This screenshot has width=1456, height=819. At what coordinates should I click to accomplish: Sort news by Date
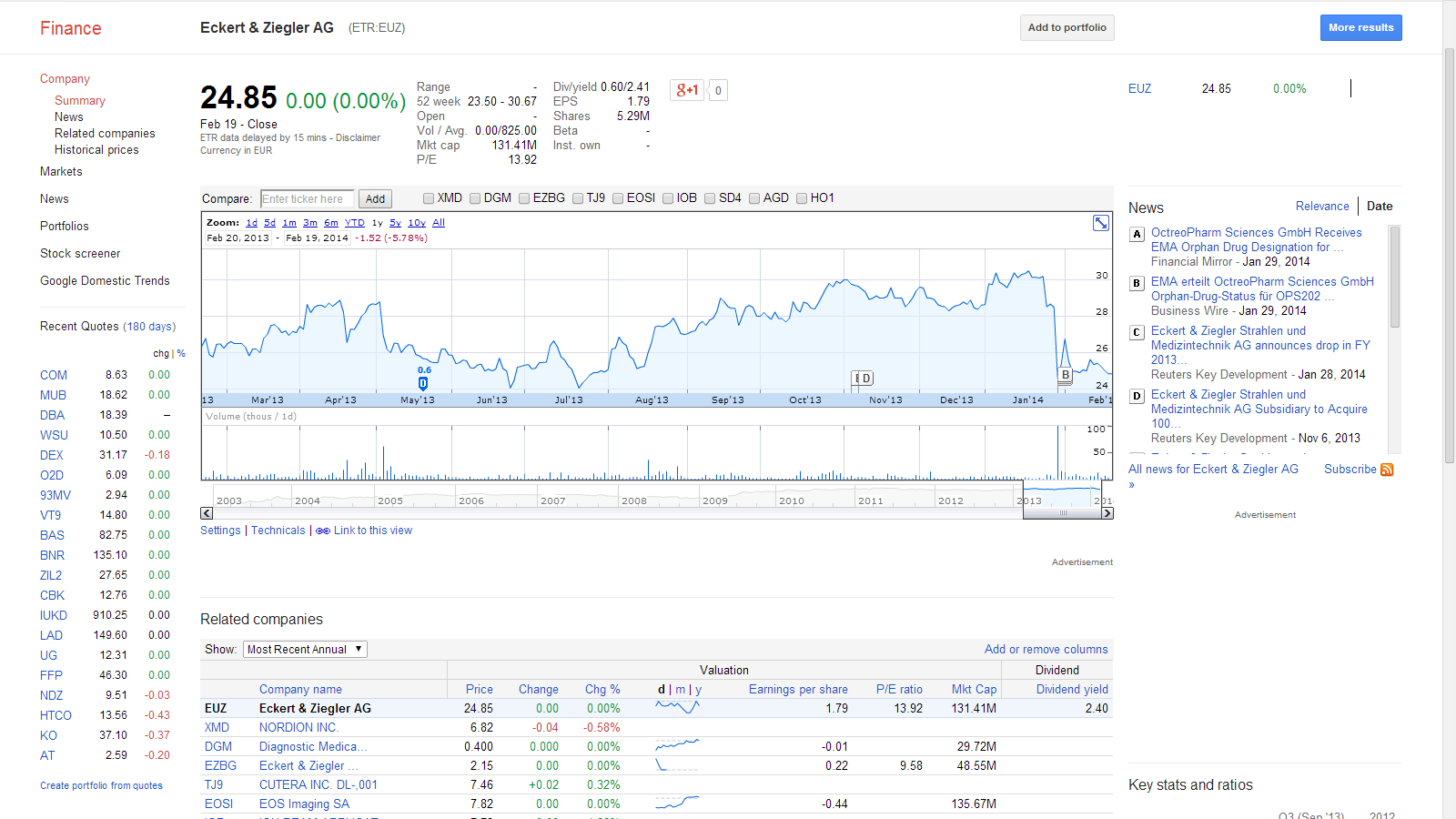coord(1380,207)
